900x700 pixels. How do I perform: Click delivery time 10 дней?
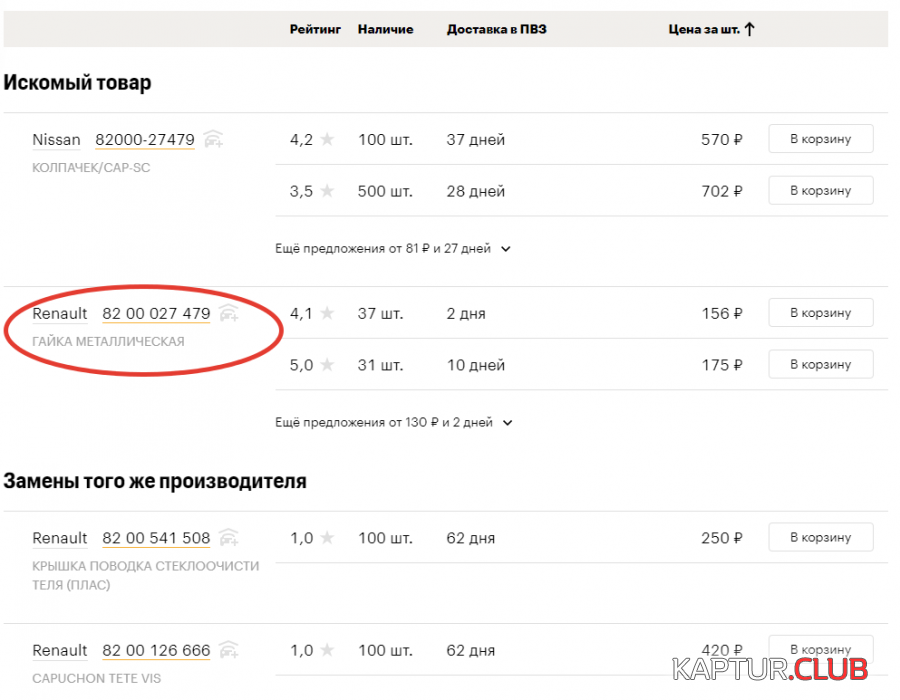(x=476, y=365)
